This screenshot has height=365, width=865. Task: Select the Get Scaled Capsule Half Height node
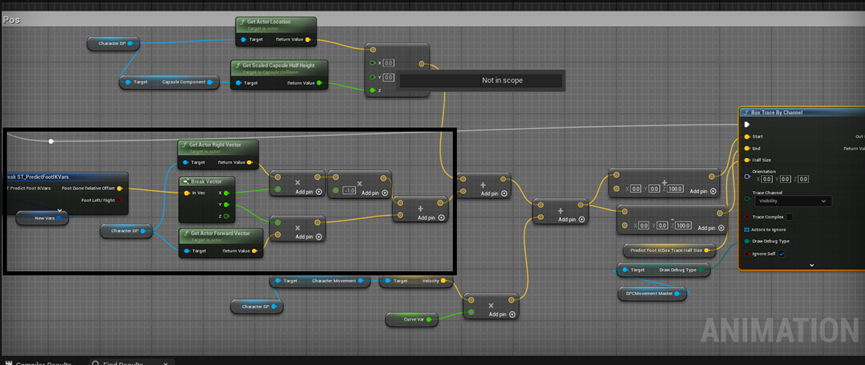(x=279, y=75)
